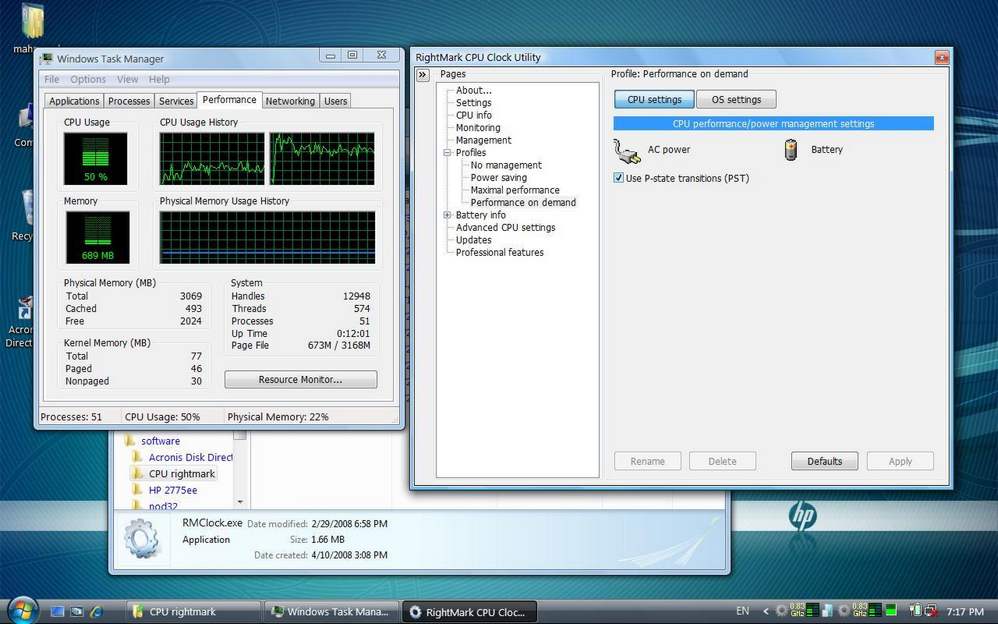Select the Performance on demand profile

pyautogui.click(x=523, y=202)
